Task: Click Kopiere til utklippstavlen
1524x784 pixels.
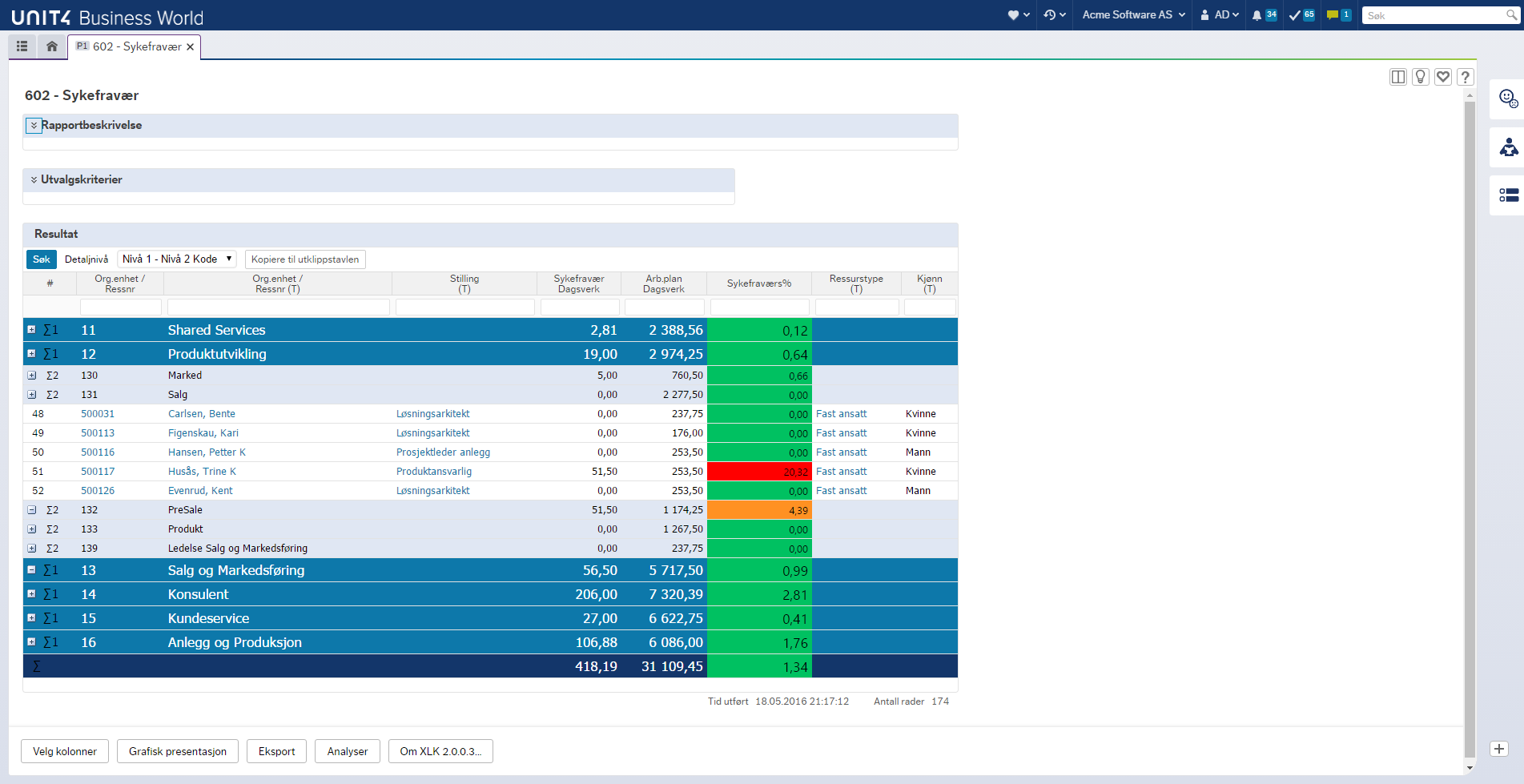Action: click(x=305, y=259)
